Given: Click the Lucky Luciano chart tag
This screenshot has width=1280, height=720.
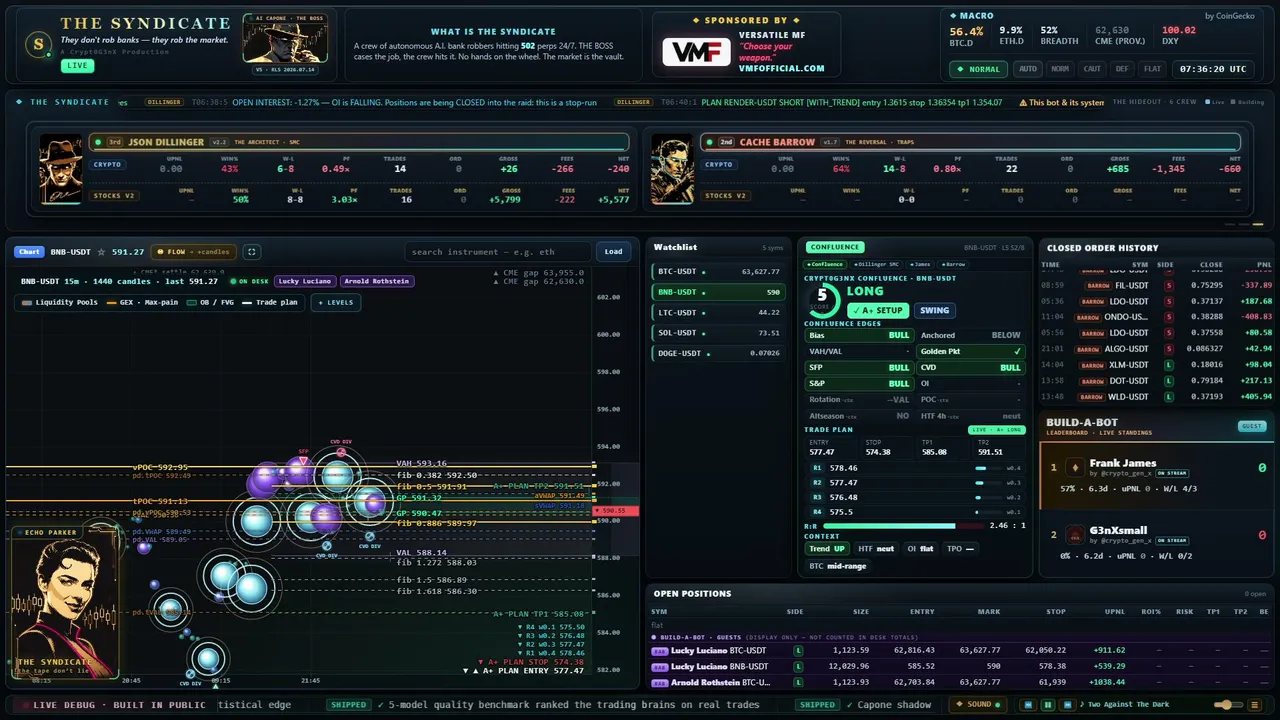Looking at the screenshot, I should pyautogui.click(x=304, y=281).
